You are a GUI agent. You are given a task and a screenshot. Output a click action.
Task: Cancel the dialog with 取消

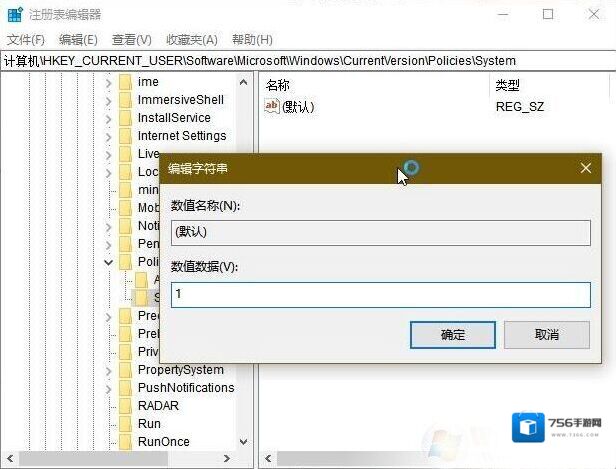(547, 335)
